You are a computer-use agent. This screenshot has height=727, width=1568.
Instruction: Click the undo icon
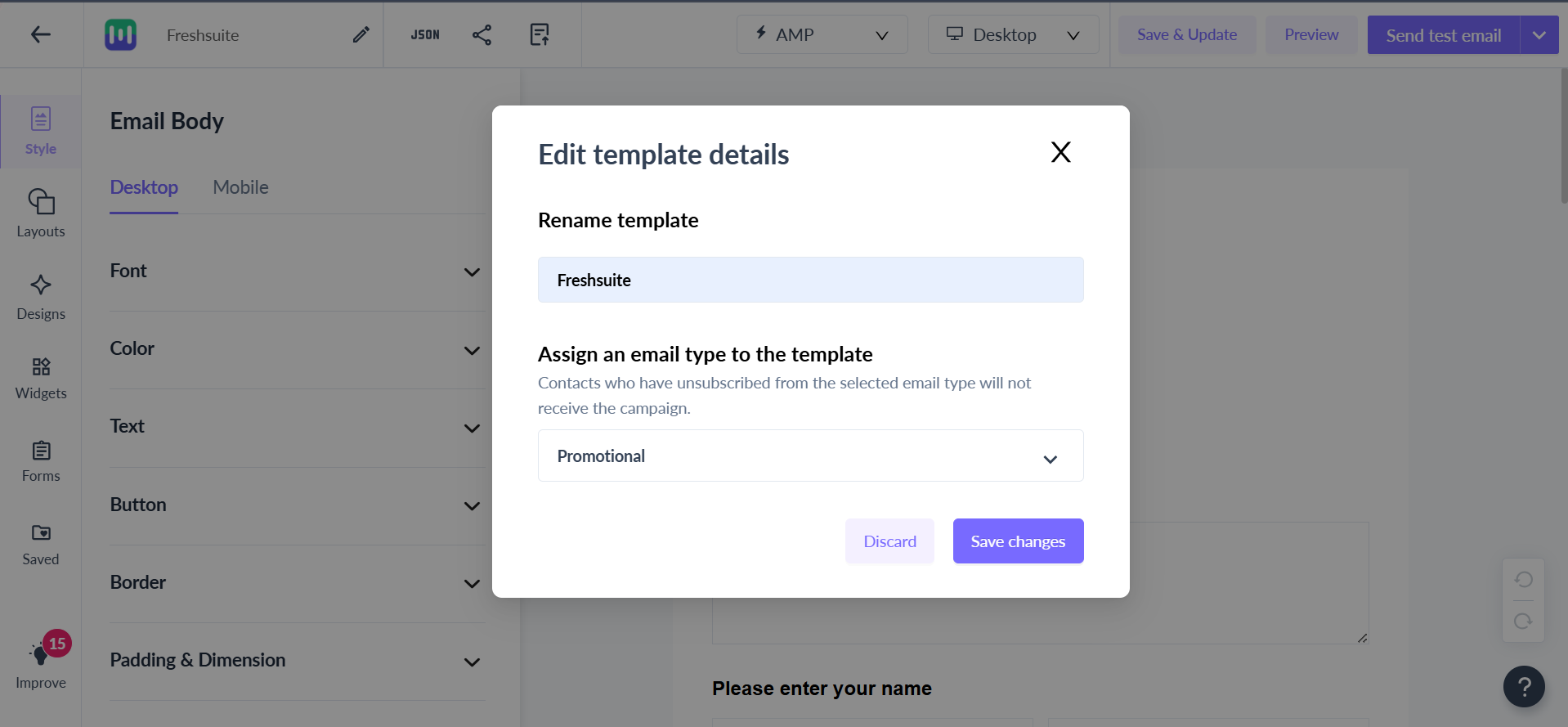(x=1523, y=580)
